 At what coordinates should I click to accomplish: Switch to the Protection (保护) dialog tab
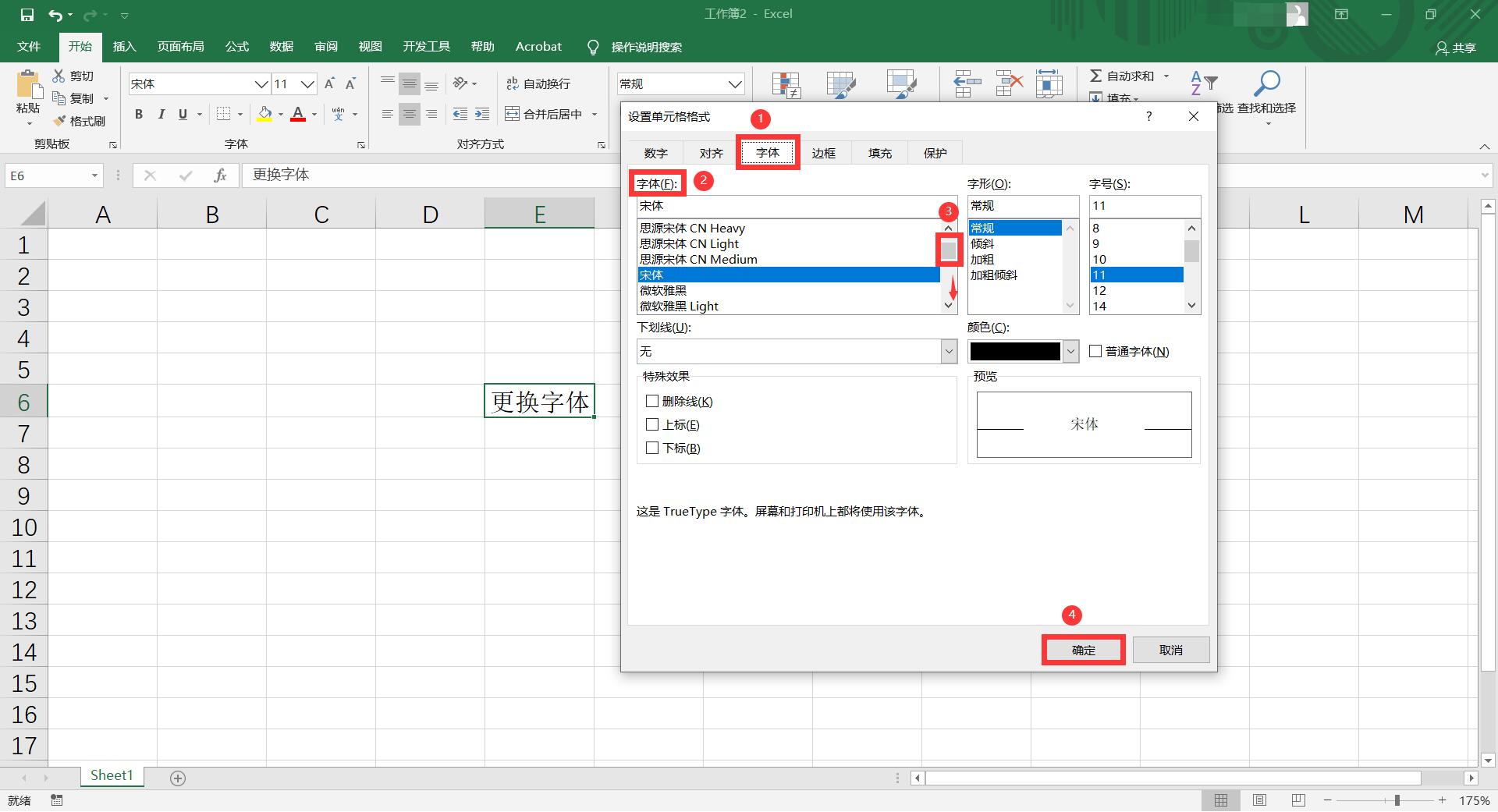point(935,153)
